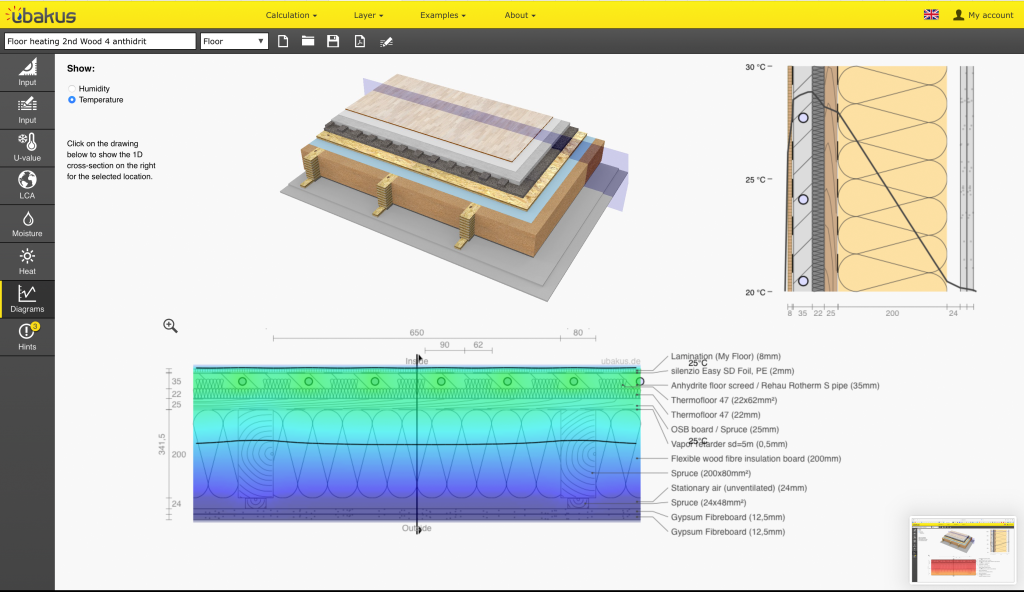Select the Temperature radio button

point(72,100)
